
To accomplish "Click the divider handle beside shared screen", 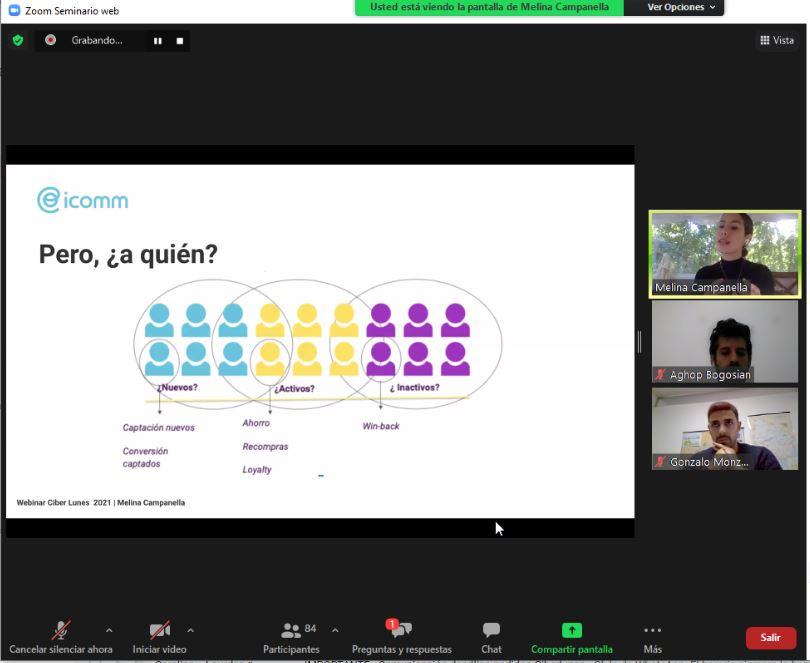I will (x=639, y=341).
